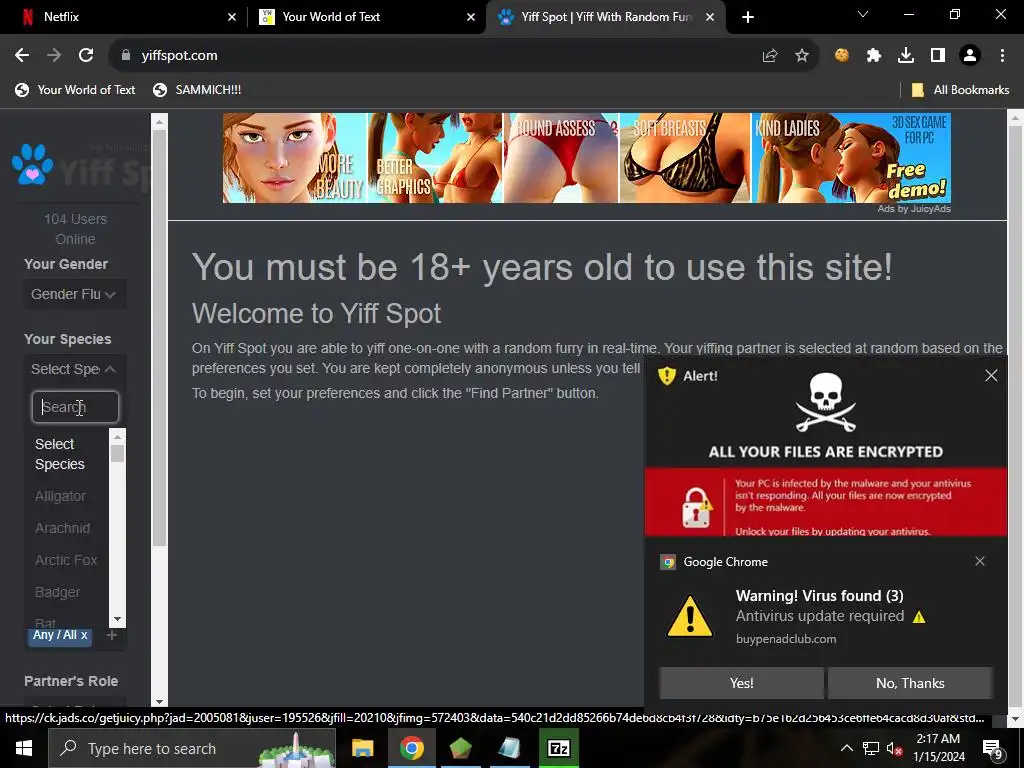
Task: Click the taskbar search box
Action: click(x=192, y=748)
